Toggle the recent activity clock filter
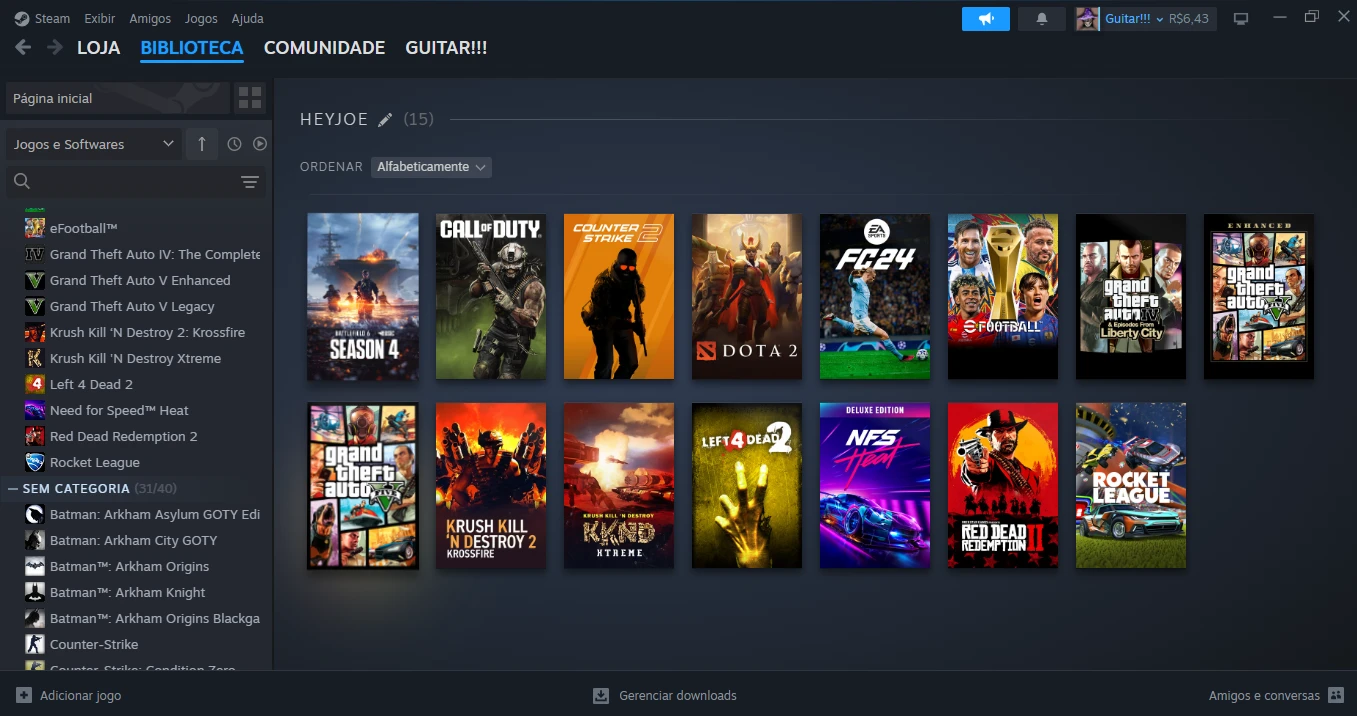1357x716 pixels. pyautogui.click(x=234, y=144)
